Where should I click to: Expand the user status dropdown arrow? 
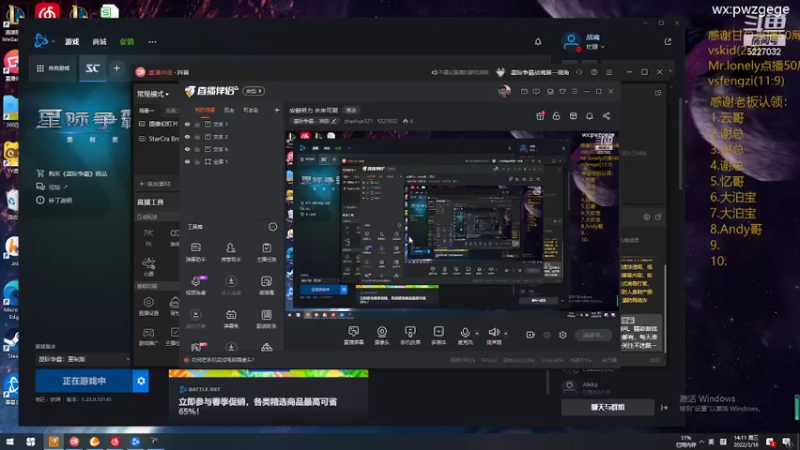(x=603, y=47)
